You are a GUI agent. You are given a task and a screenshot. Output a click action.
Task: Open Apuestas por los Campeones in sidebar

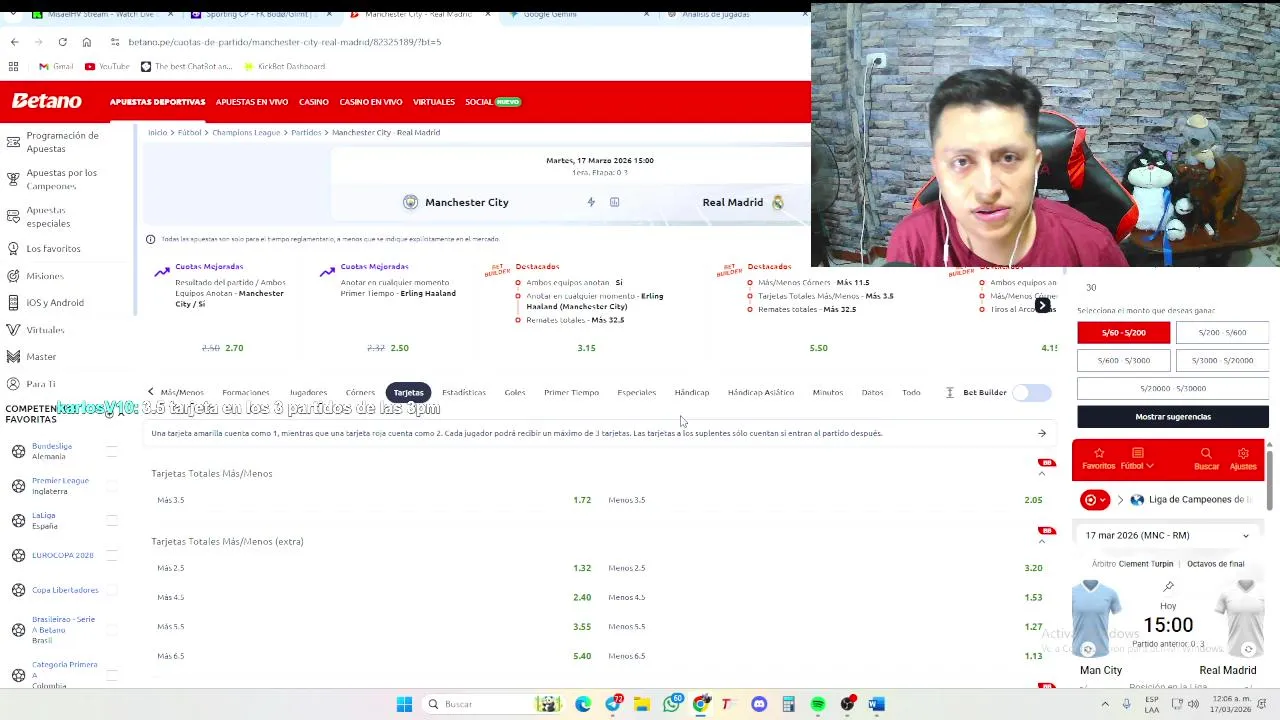point(62,179)
